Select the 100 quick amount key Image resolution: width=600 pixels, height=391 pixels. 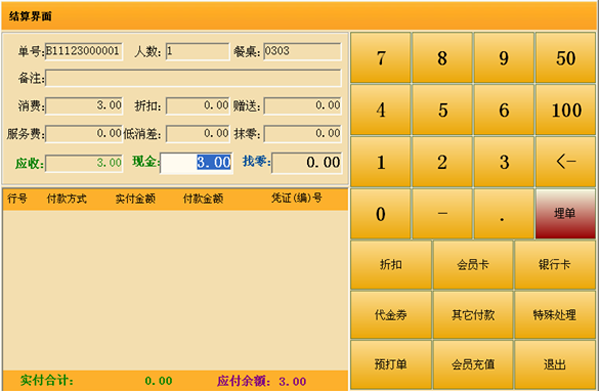point(566,110)
